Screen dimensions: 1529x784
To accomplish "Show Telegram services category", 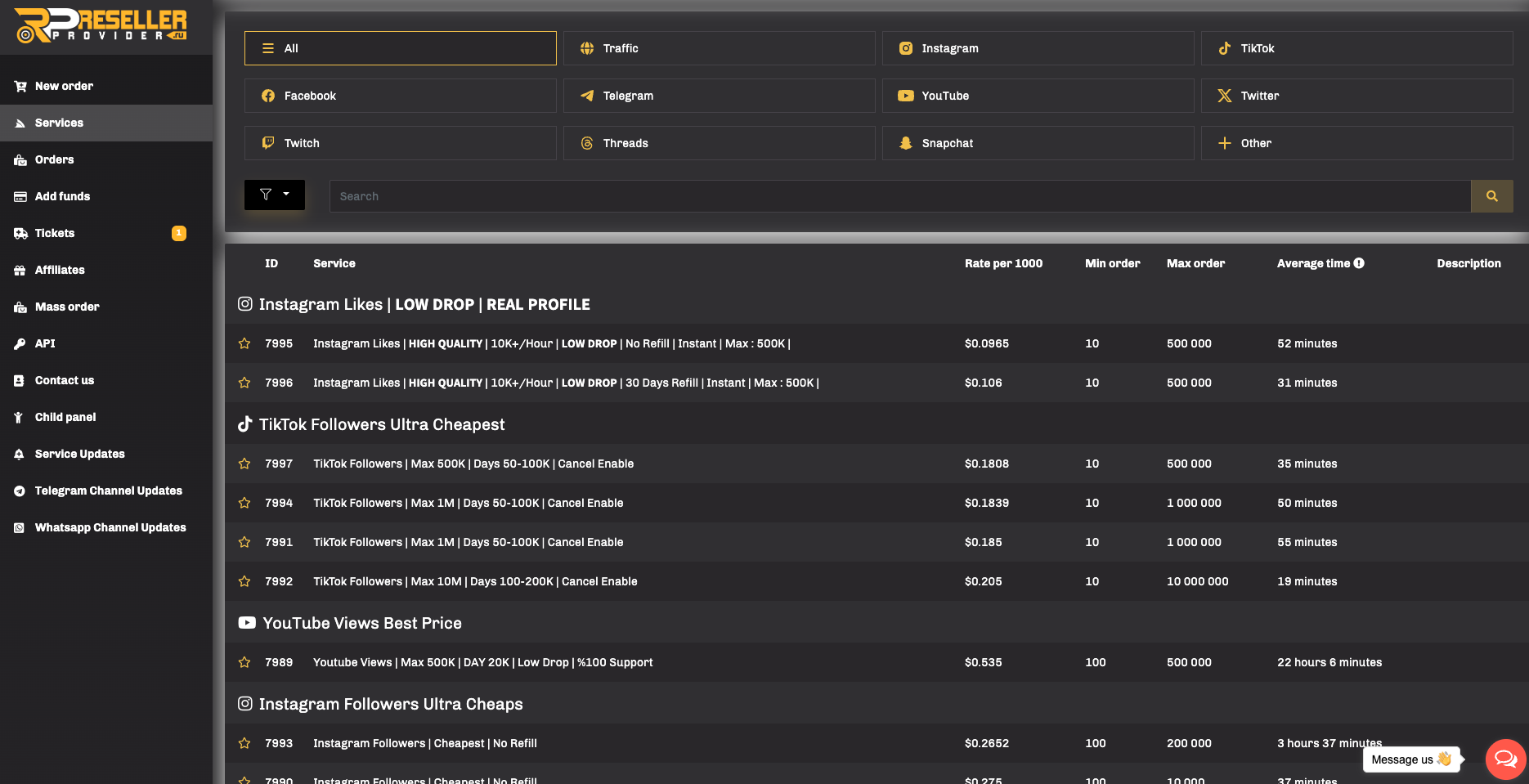I will (x=719, y=96).
